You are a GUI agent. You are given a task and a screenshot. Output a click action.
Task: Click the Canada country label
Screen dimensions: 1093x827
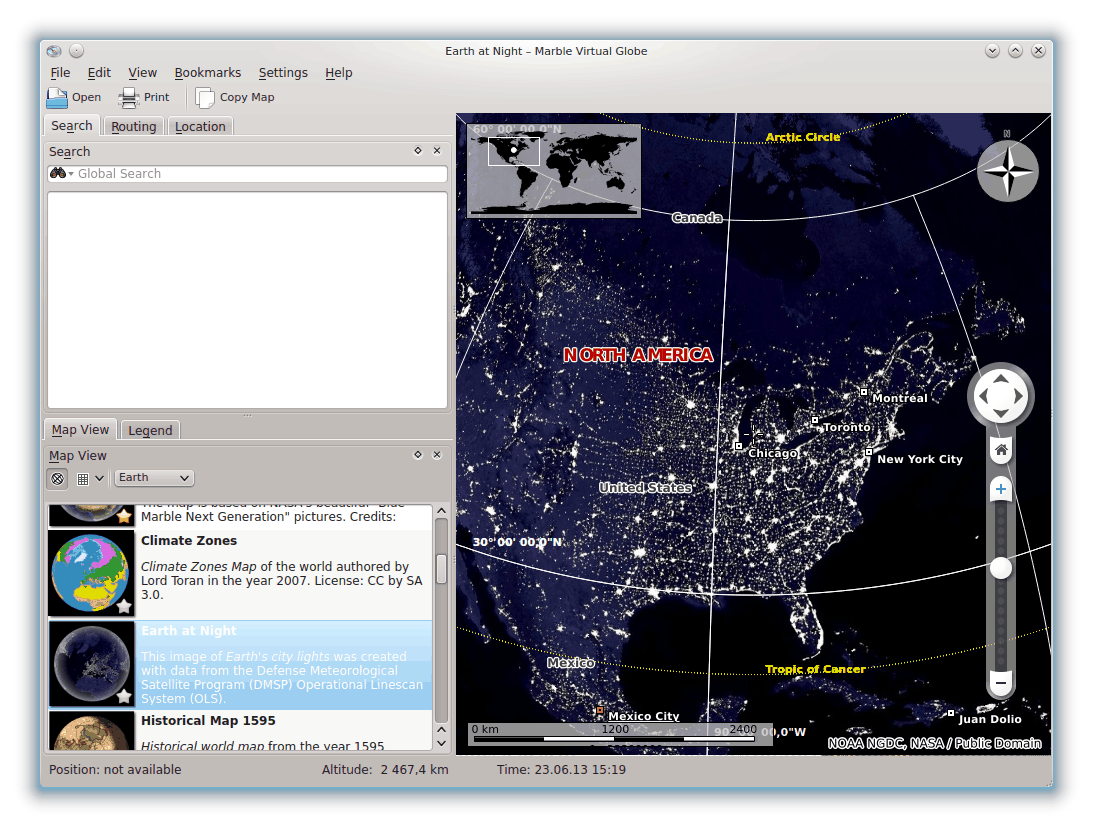(696, 218)
